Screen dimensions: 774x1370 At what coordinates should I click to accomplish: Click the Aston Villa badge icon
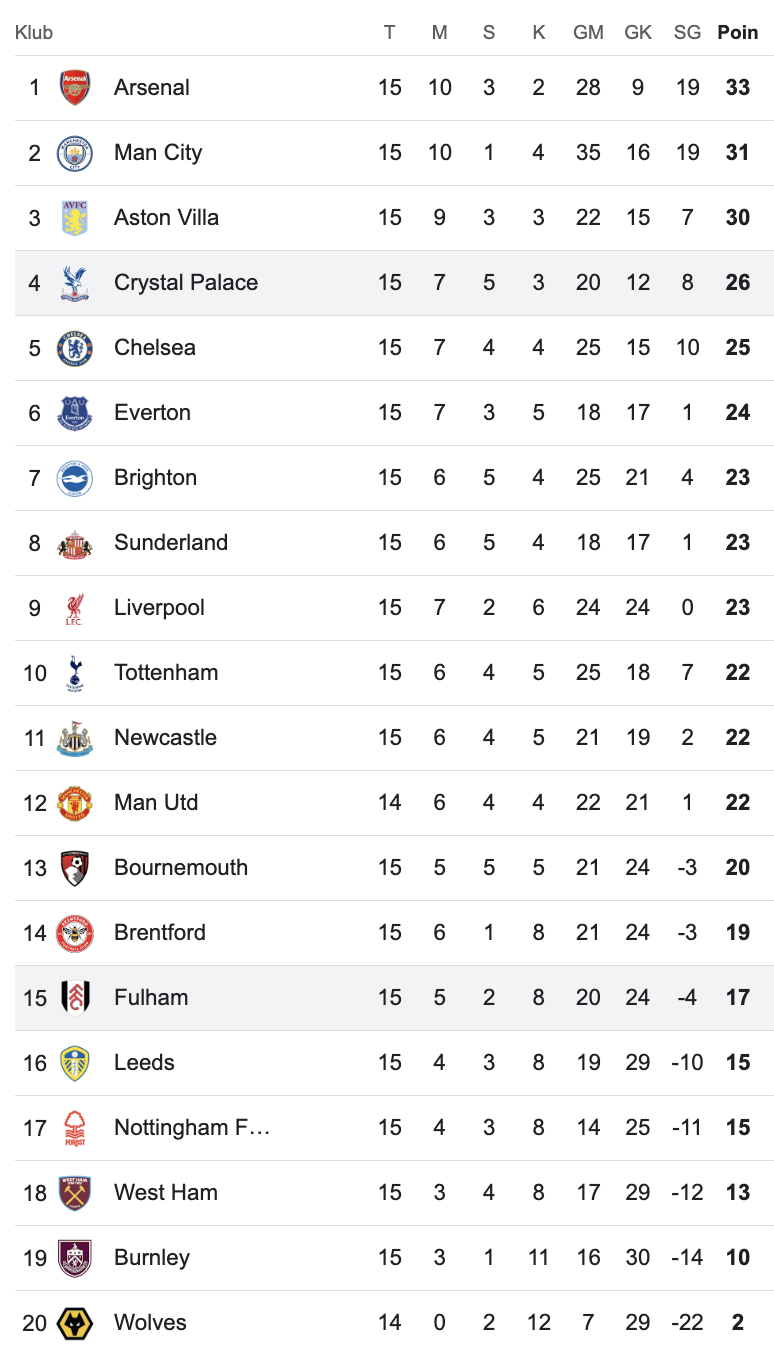(75, 218)
